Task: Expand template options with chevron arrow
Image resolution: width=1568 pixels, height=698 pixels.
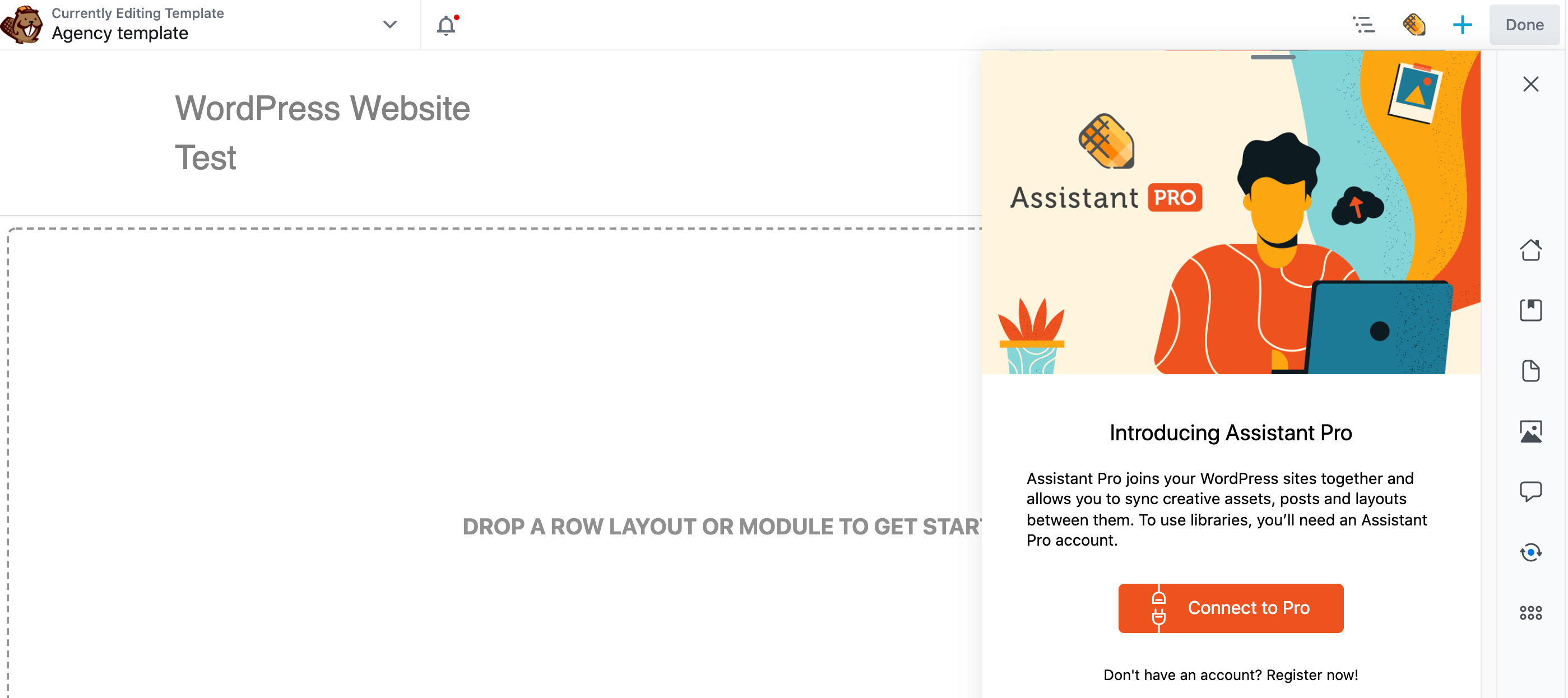Action: pyautogui.click(x=390, y=25)
